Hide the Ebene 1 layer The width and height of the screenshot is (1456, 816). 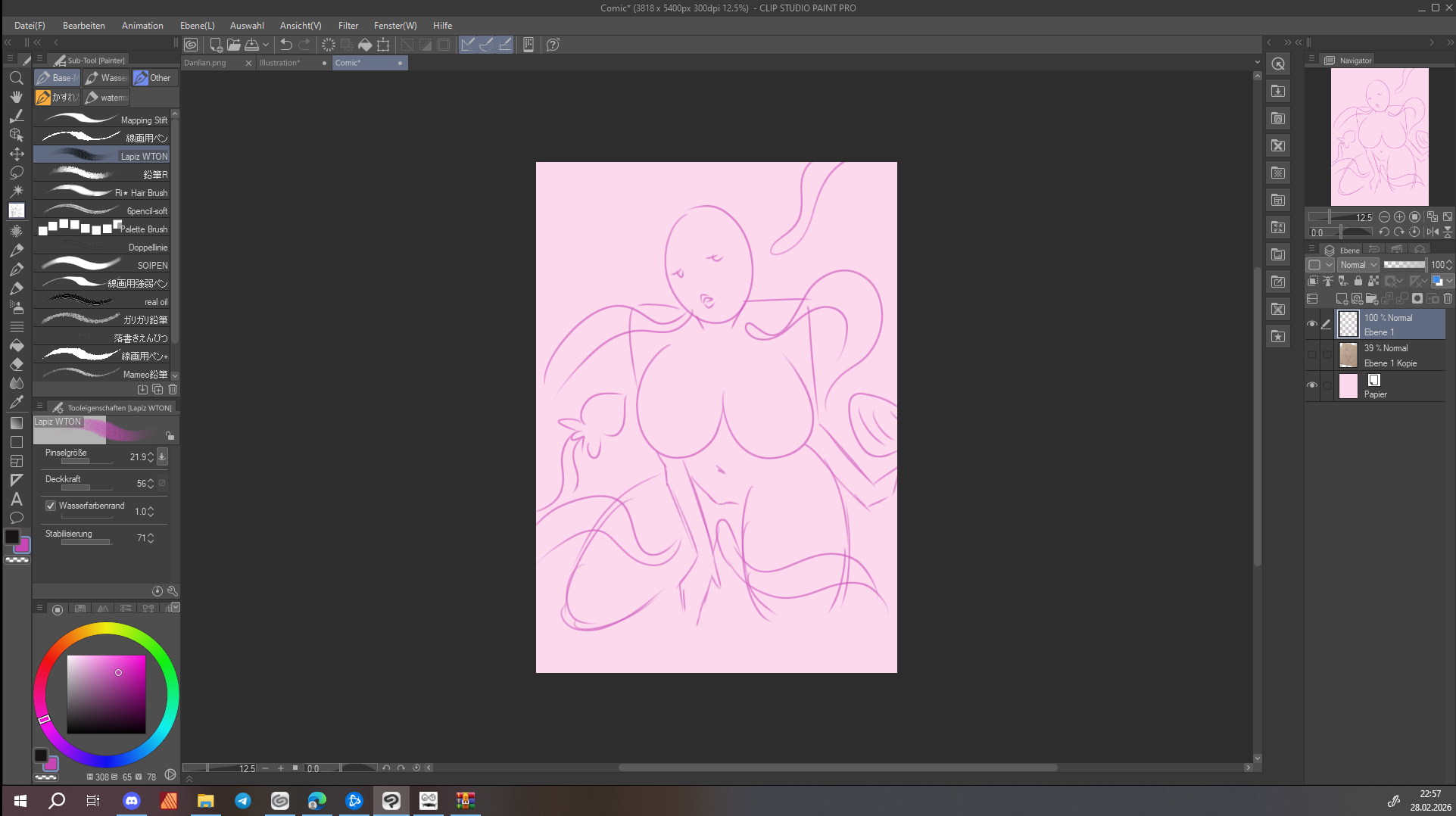click(1312, 324)
